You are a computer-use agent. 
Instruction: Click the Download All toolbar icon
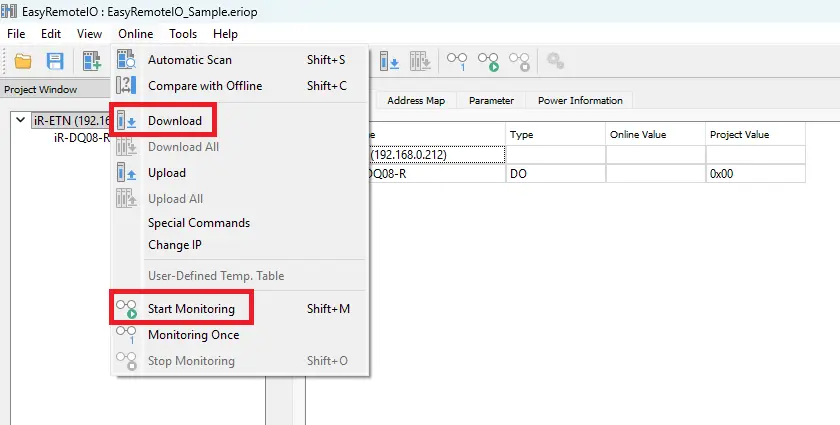click(x=421, y=61)
